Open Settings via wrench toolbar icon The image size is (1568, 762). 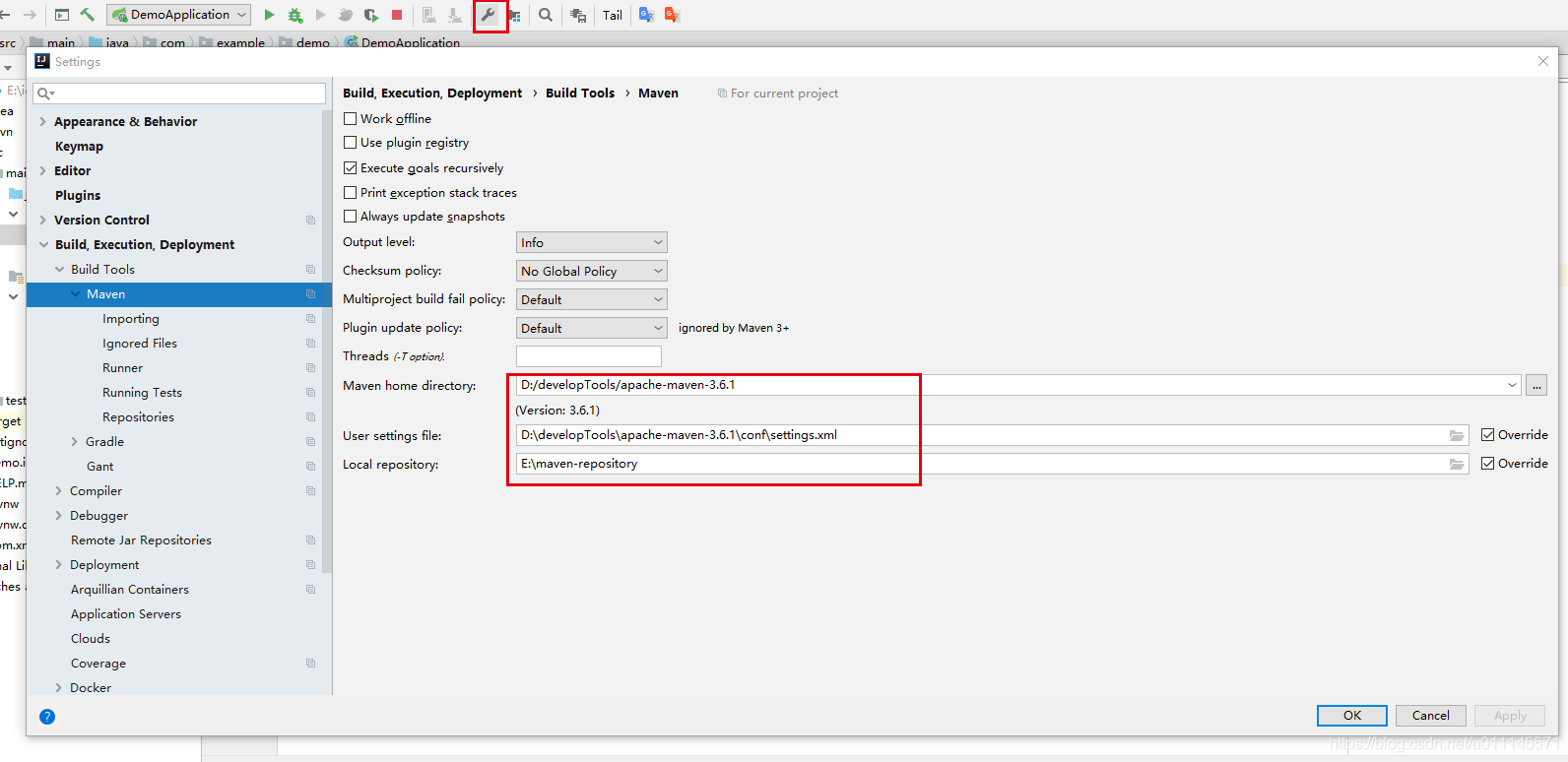click(489, 15)
